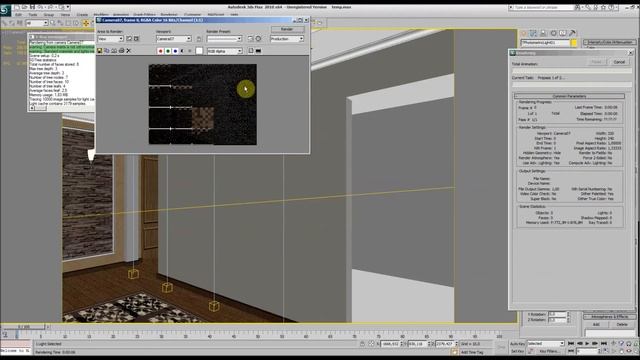The image size is (640, 360).
Task: Open the Motion command panel tab
Action: click(x=553, y=33)
